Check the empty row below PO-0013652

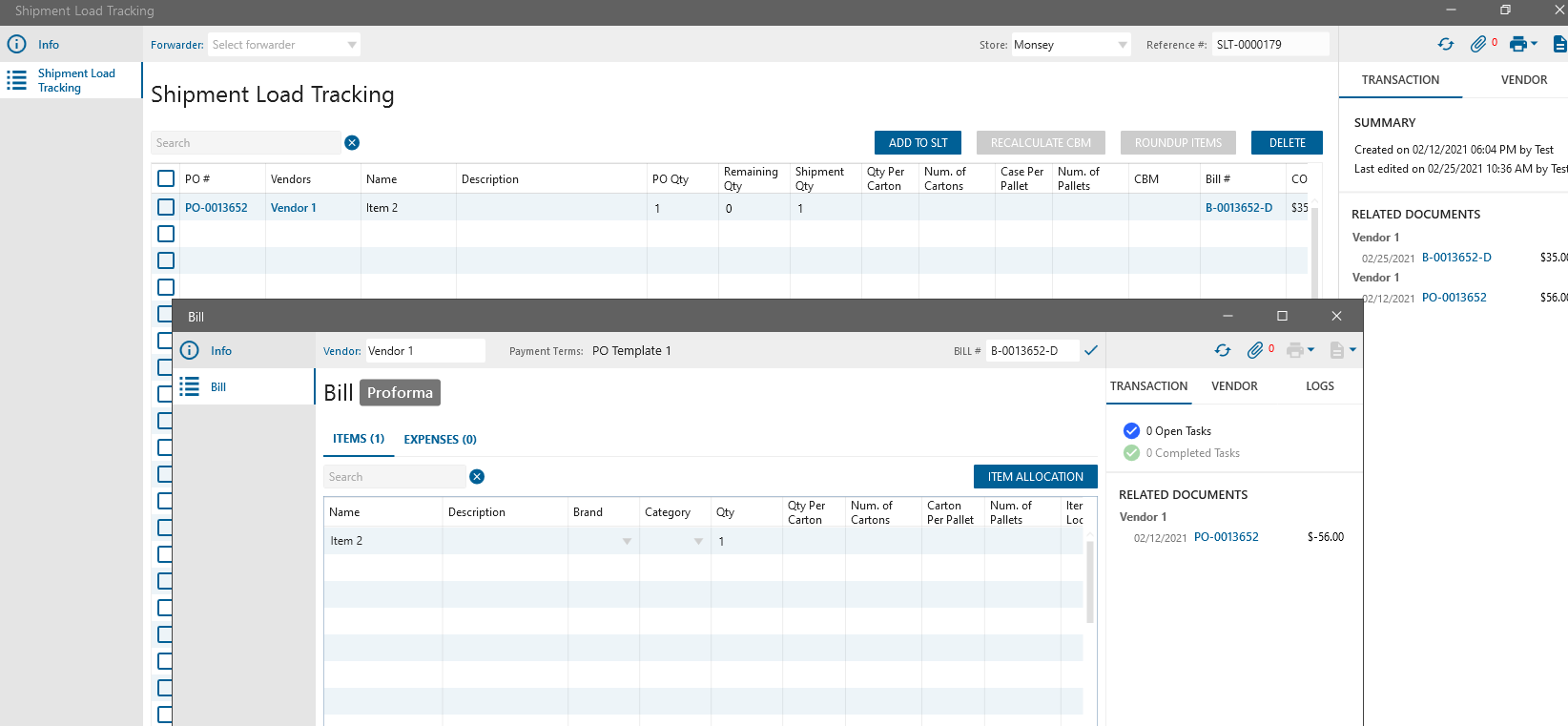tap(166, 234)
